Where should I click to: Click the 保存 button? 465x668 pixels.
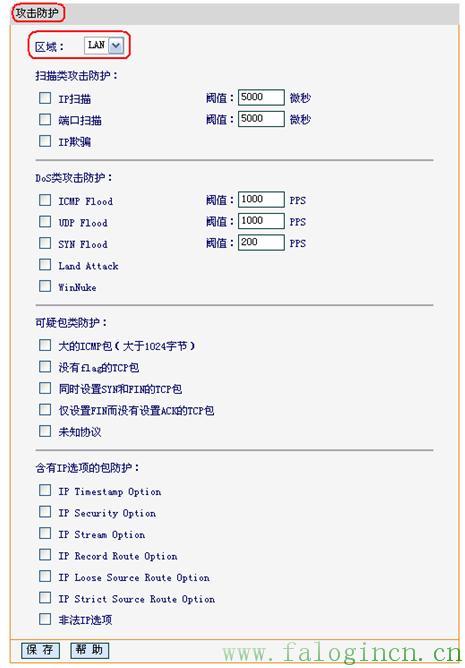[x=40, y=650]
